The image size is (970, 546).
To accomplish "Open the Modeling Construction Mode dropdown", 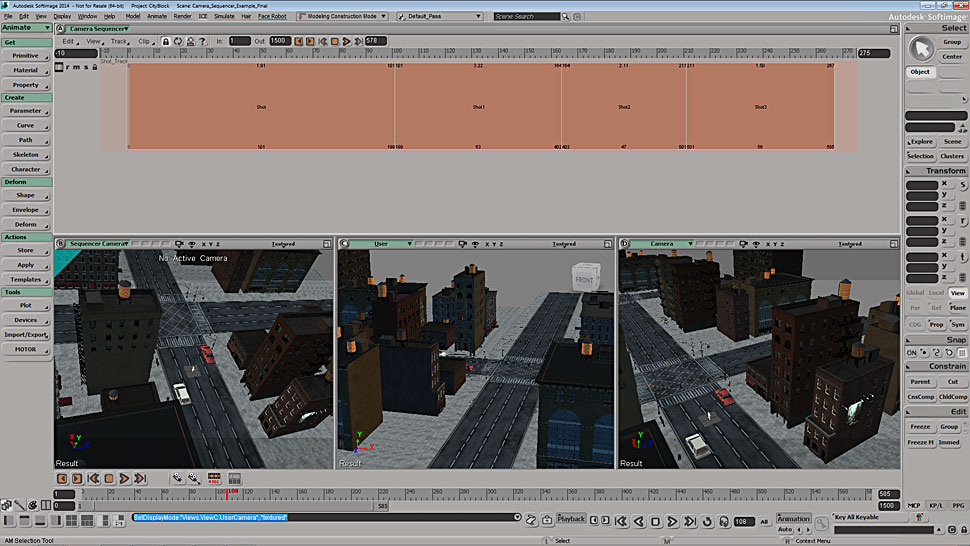I will pos(343,17).
